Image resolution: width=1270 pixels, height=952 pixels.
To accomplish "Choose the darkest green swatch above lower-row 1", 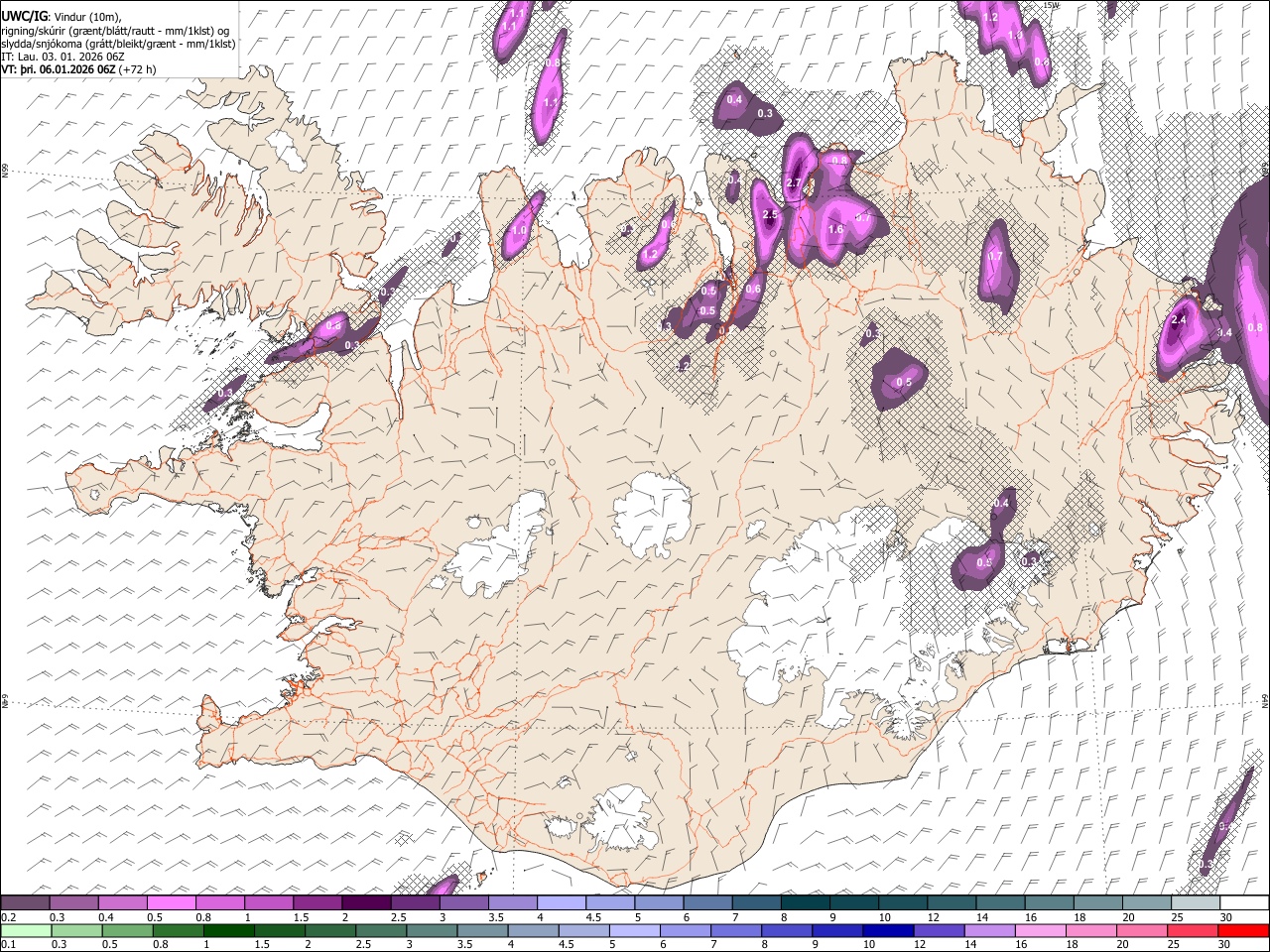I will [229, 930].
